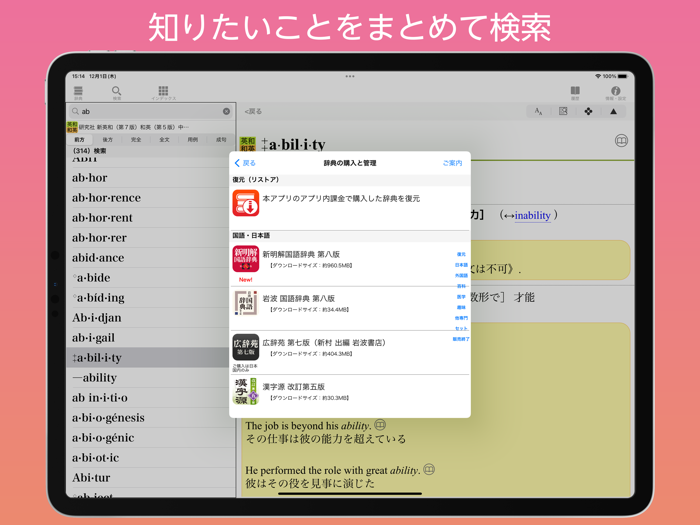The width and height of the screenshot is (700, 525).
Task: Change font size with the AA button
Action: coord(538,111)
